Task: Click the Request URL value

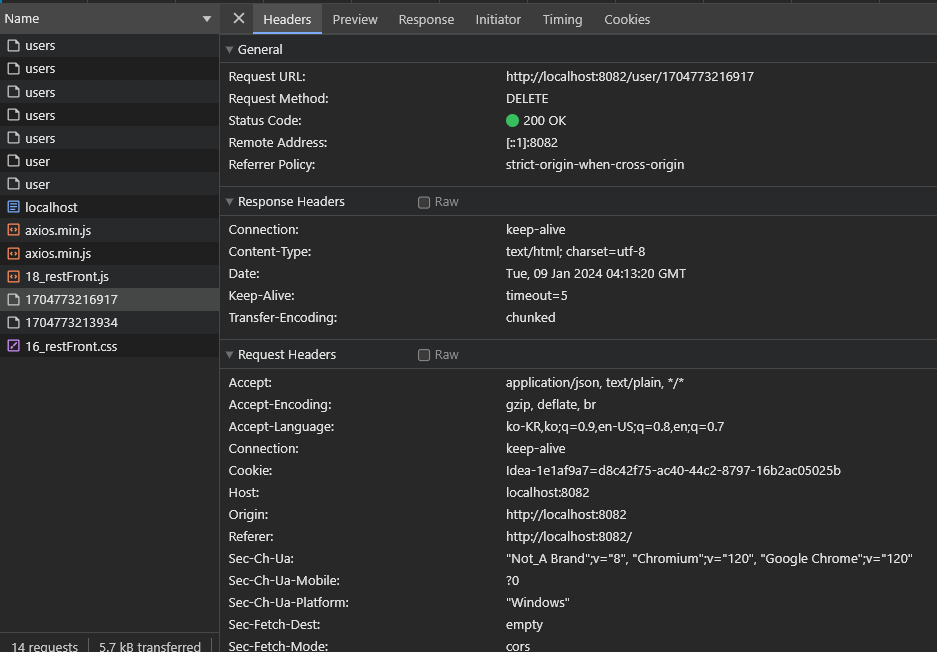Action: pyautogui.click(x=630, y=76)
